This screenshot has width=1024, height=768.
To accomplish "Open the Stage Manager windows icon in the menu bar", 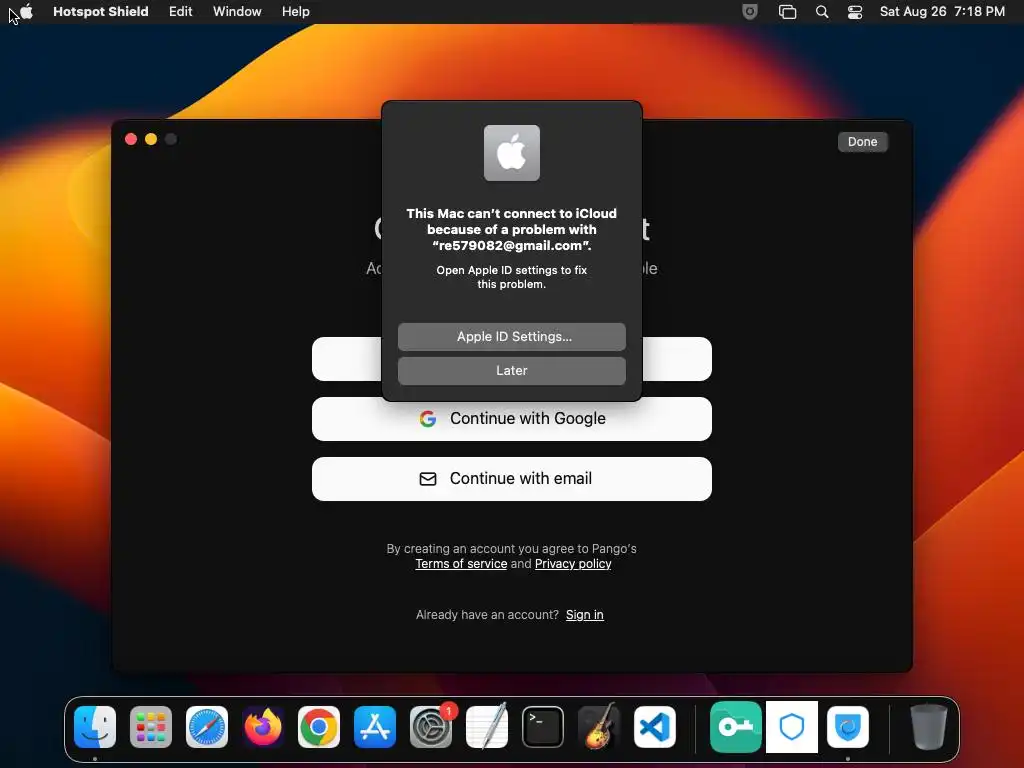I will [788, 12].
